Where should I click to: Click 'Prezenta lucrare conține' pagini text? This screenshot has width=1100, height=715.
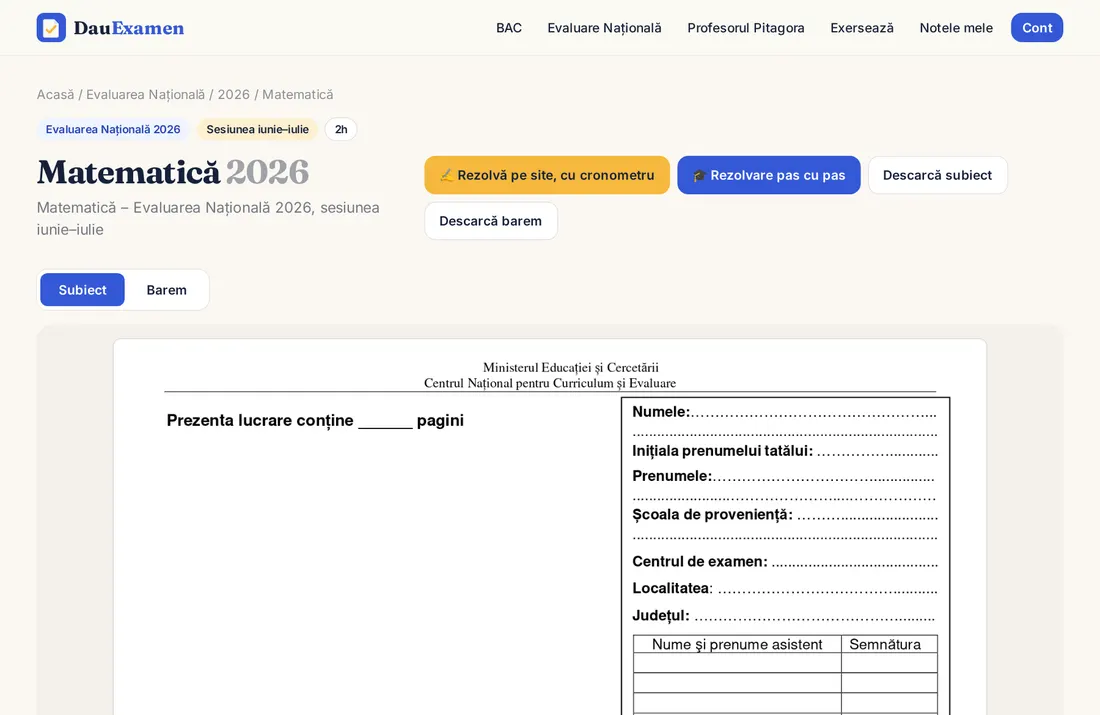315,420
